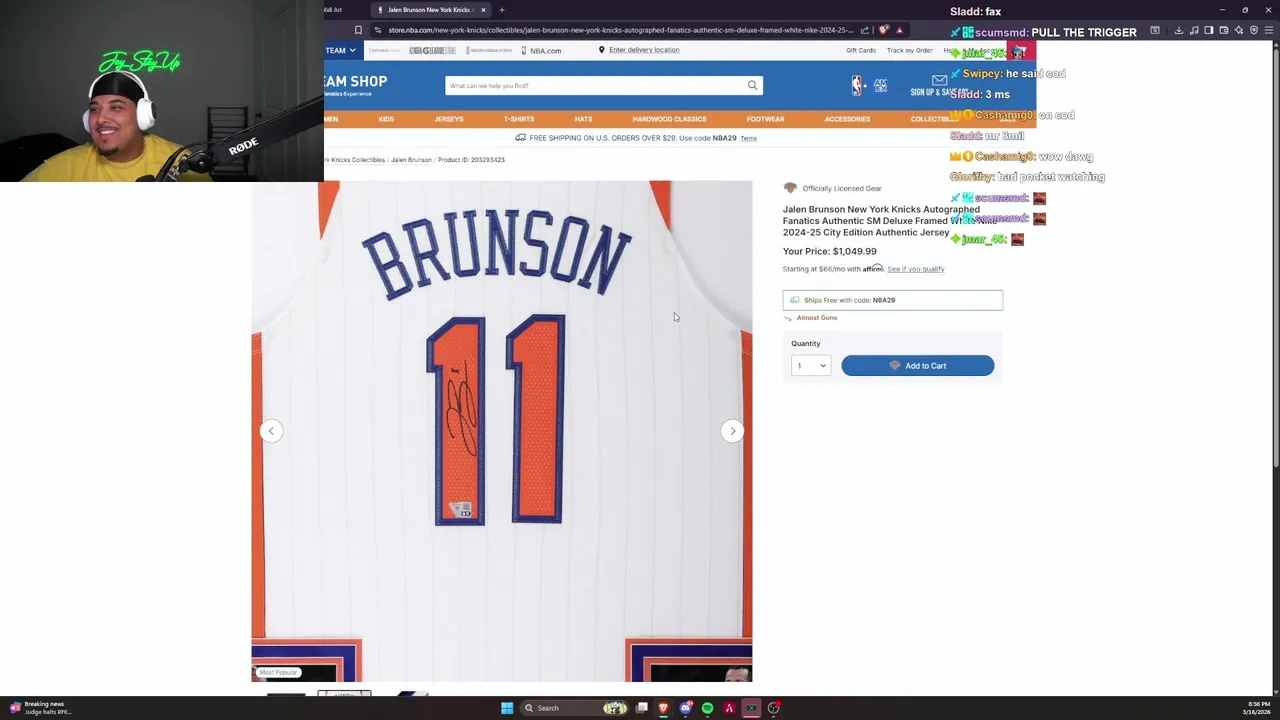1280x720 pixels.
Task: Click the search magnifier icon in store search
Action: pos(752,85)
